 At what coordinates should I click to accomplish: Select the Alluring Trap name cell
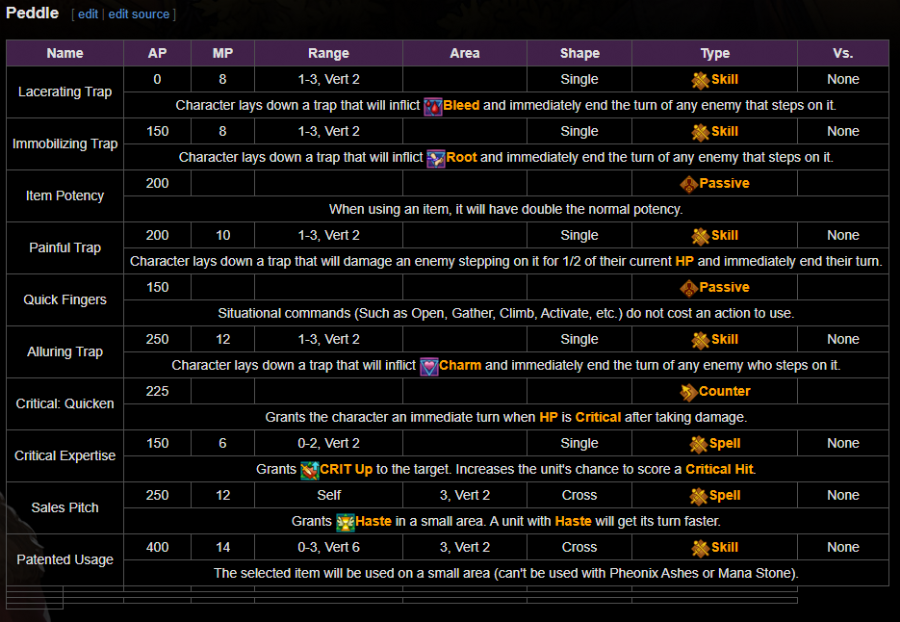pos(65,352)
